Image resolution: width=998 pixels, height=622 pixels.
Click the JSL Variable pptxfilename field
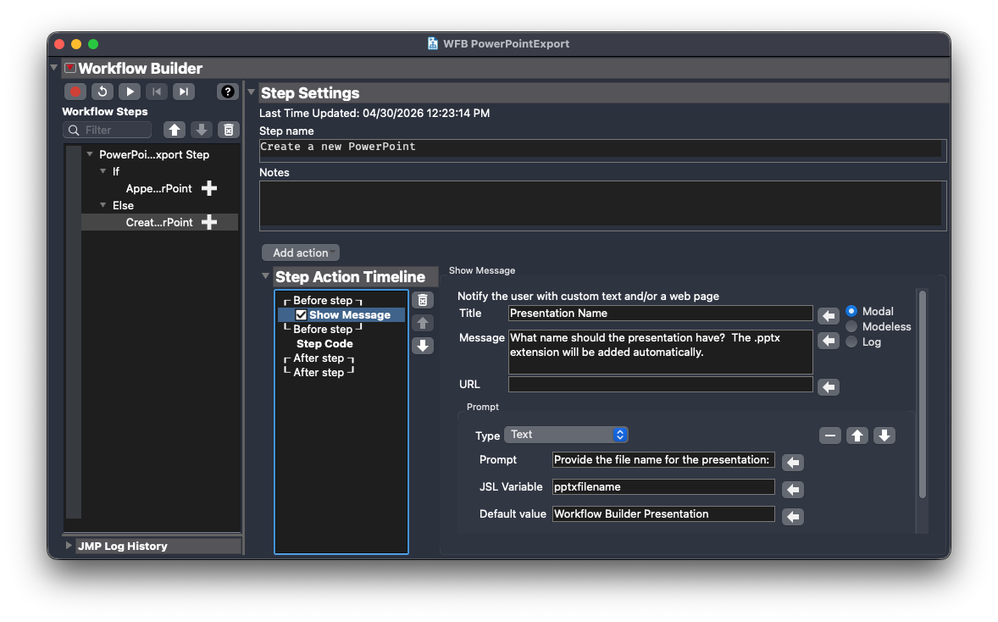[x=663, y=487]
